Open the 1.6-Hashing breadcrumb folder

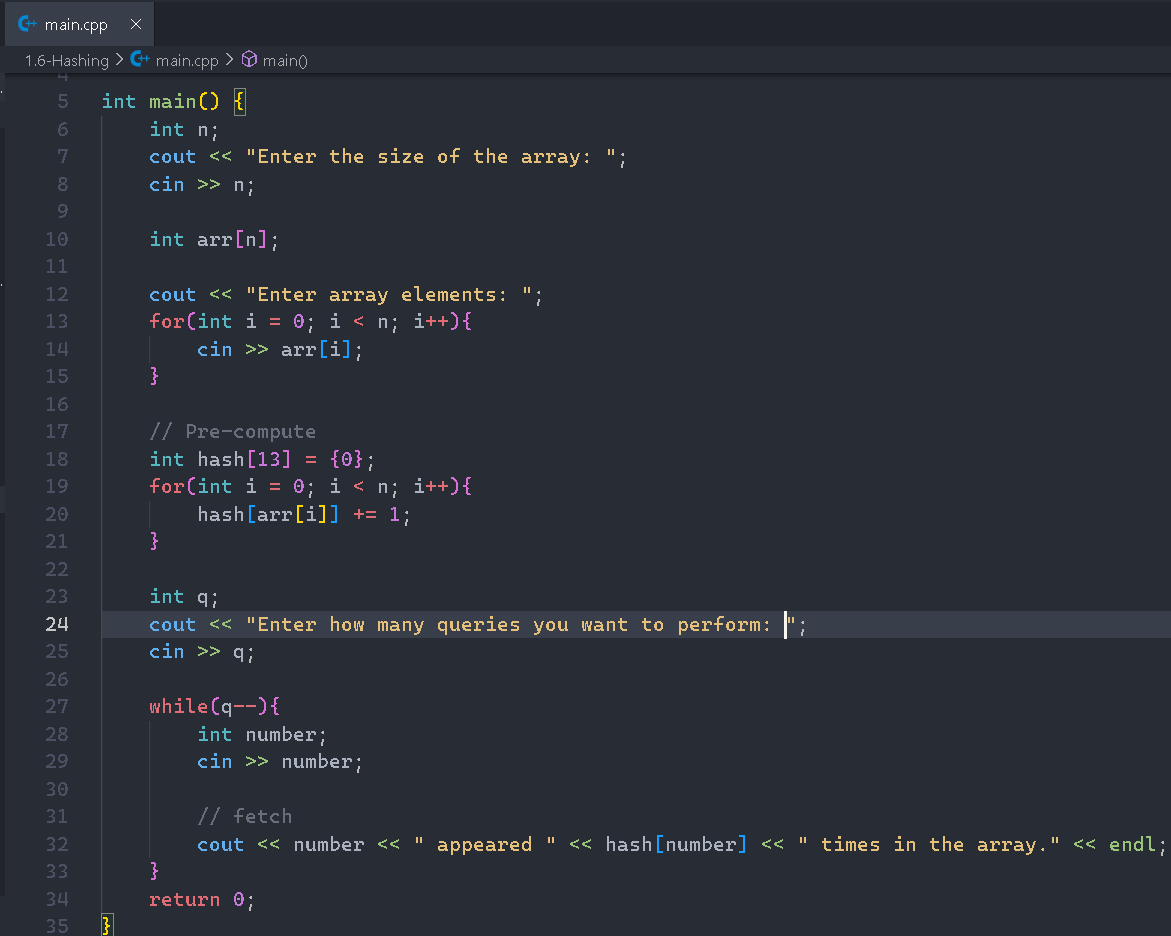pyautogui.click(x=66, y=61)
